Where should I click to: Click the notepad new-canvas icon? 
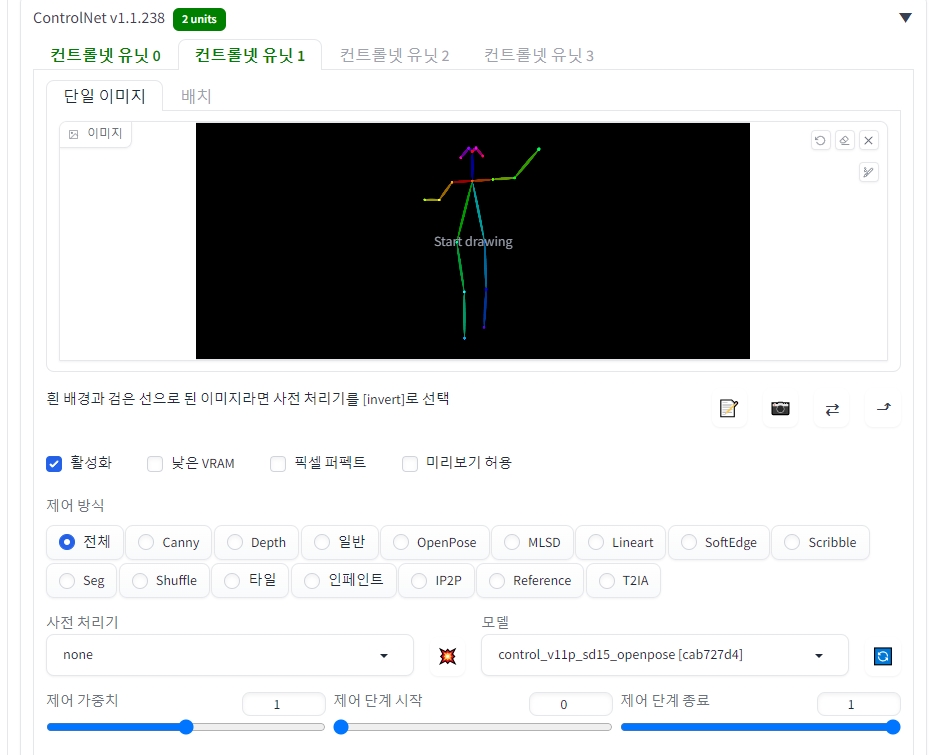pos(729,409)
